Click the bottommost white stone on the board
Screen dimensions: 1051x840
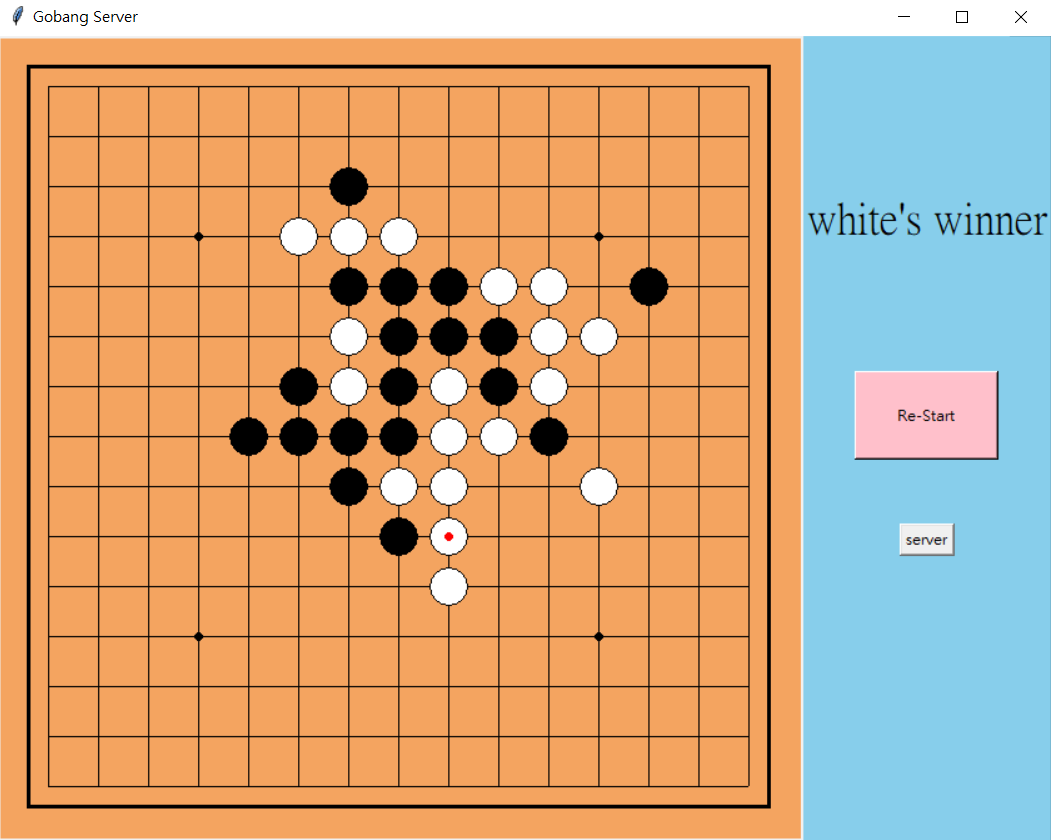coord(448,587)
